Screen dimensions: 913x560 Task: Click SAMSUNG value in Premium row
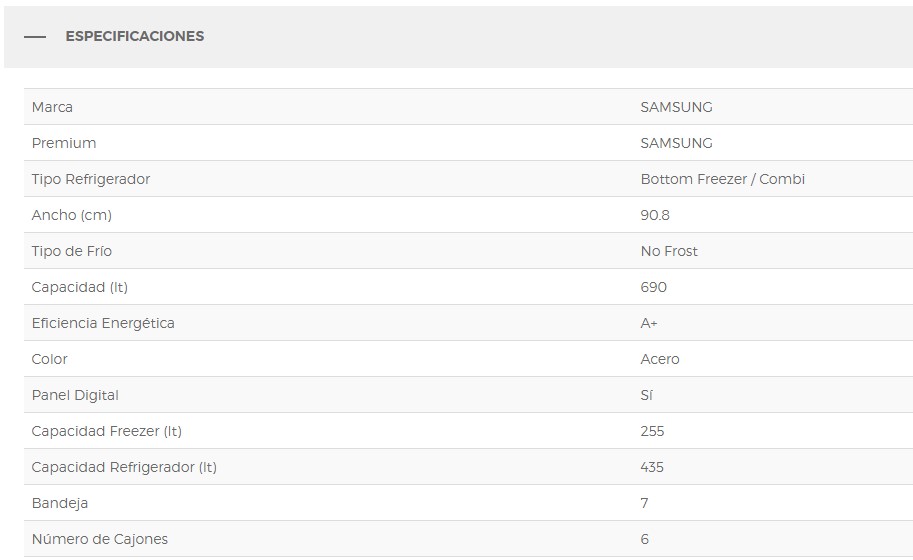(x=676, y=143)
